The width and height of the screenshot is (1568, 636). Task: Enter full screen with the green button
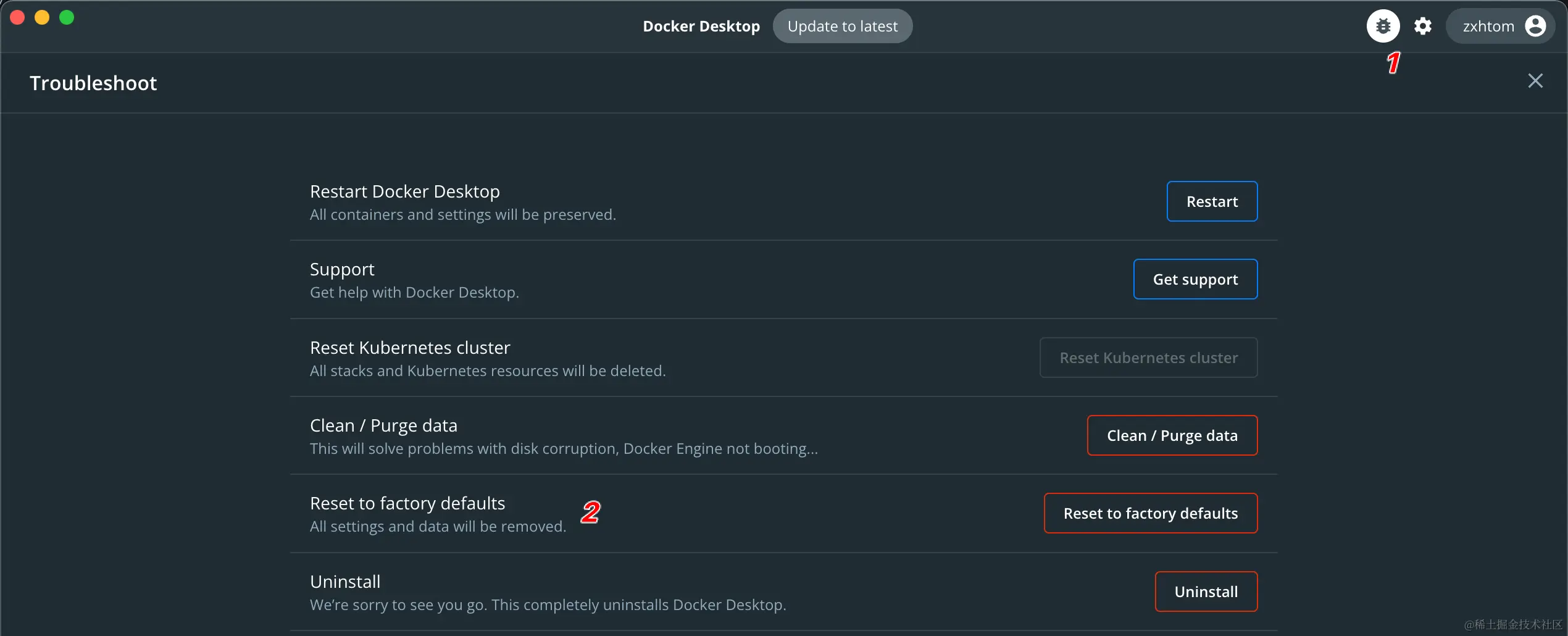67,17
